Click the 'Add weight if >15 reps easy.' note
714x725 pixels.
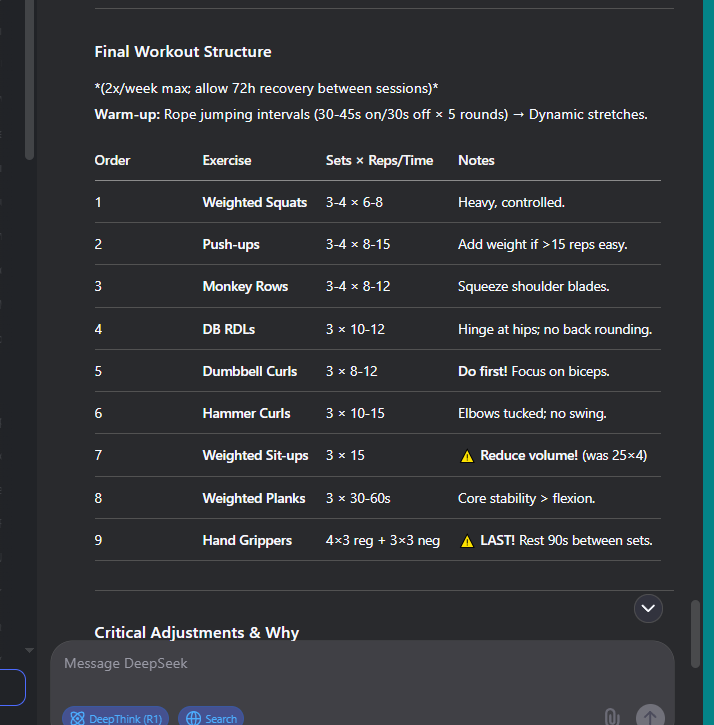click(542, 244)
